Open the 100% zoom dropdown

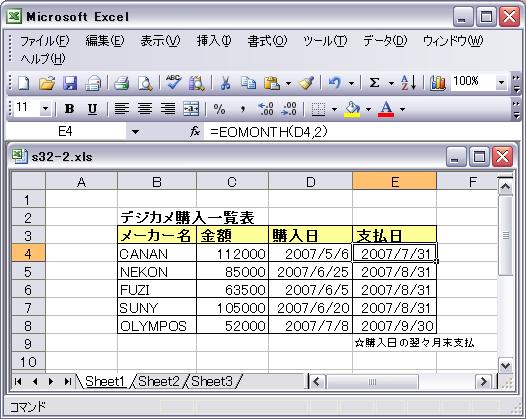pyautogui.click(x=501, y=83)
